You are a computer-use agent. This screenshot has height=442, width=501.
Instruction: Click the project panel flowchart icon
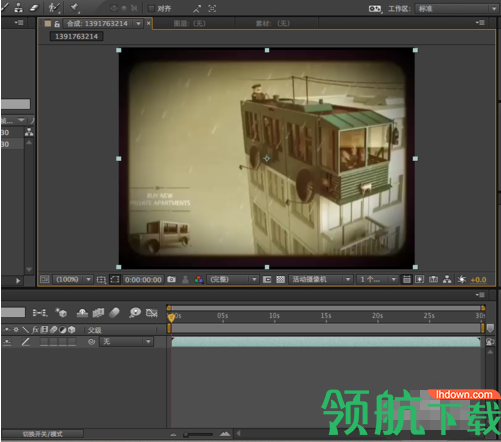coord(29,132)
